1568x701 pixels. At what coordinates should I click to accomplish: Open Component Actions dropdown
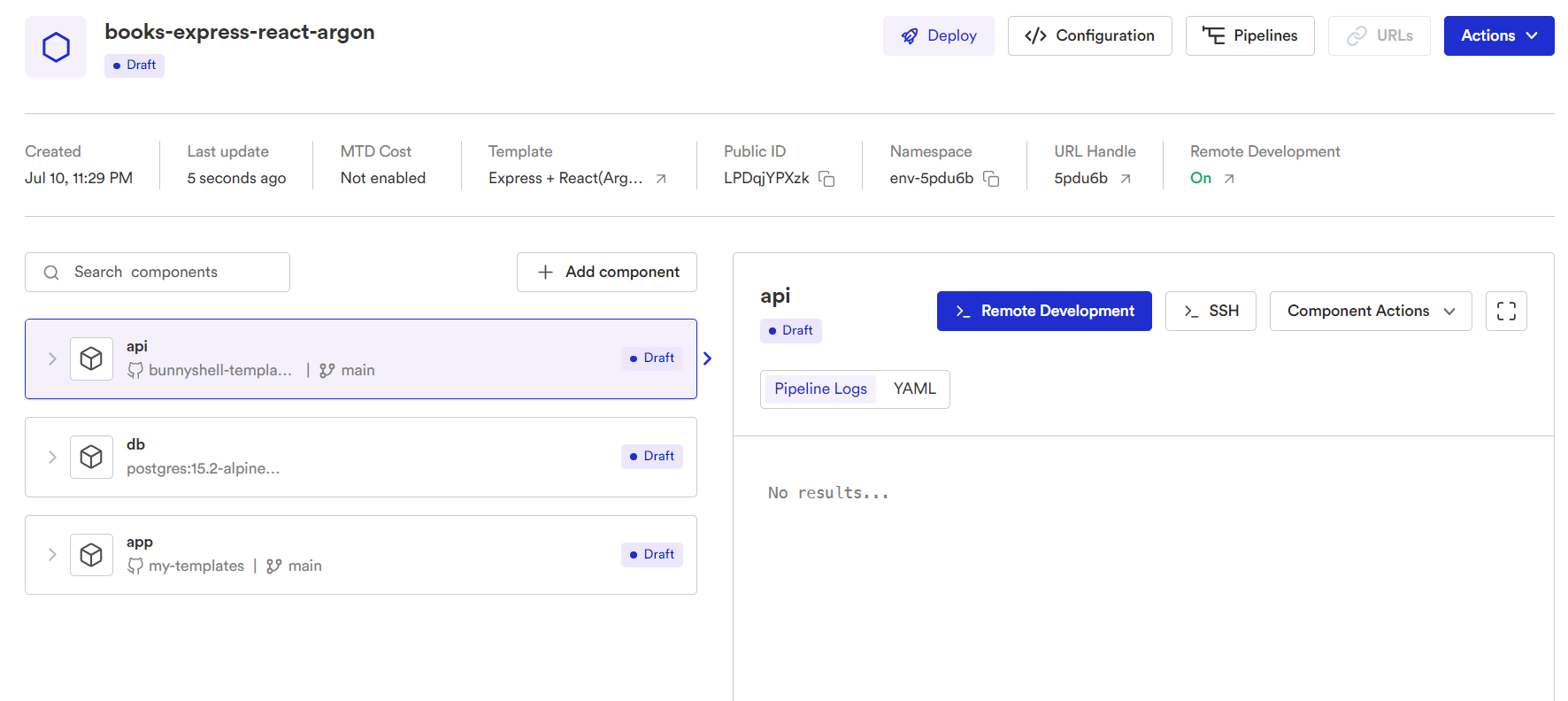click(1370, 311)
